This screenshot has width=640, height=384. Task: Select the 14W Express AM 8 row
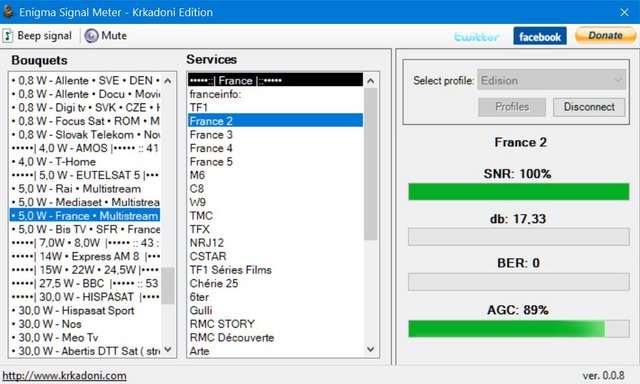pos(85,256)
